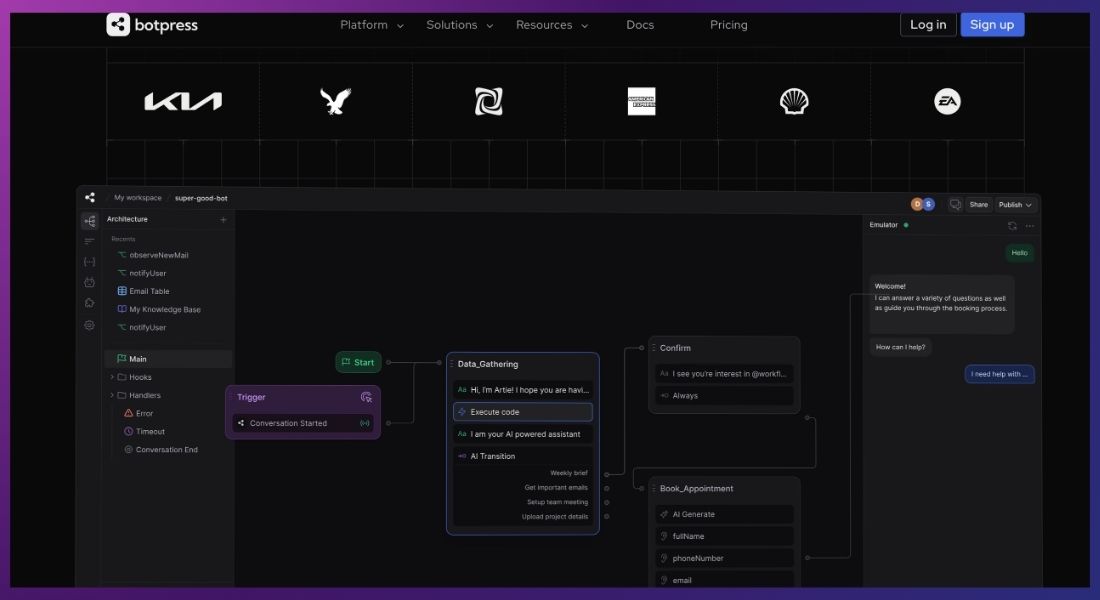Screen dimensions: 1100x600
Task: Select the Main flow
Action: 168,359
